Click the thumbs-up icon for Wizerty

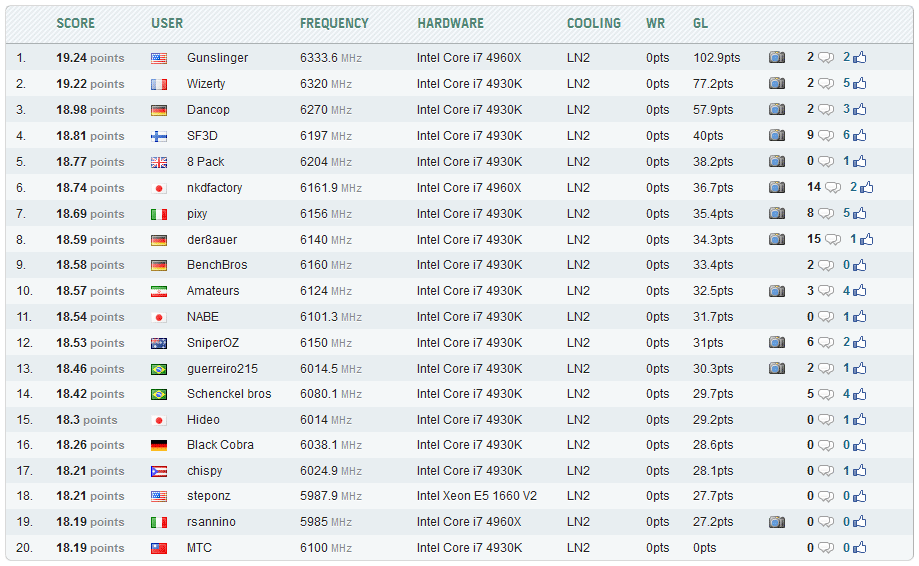860,84
